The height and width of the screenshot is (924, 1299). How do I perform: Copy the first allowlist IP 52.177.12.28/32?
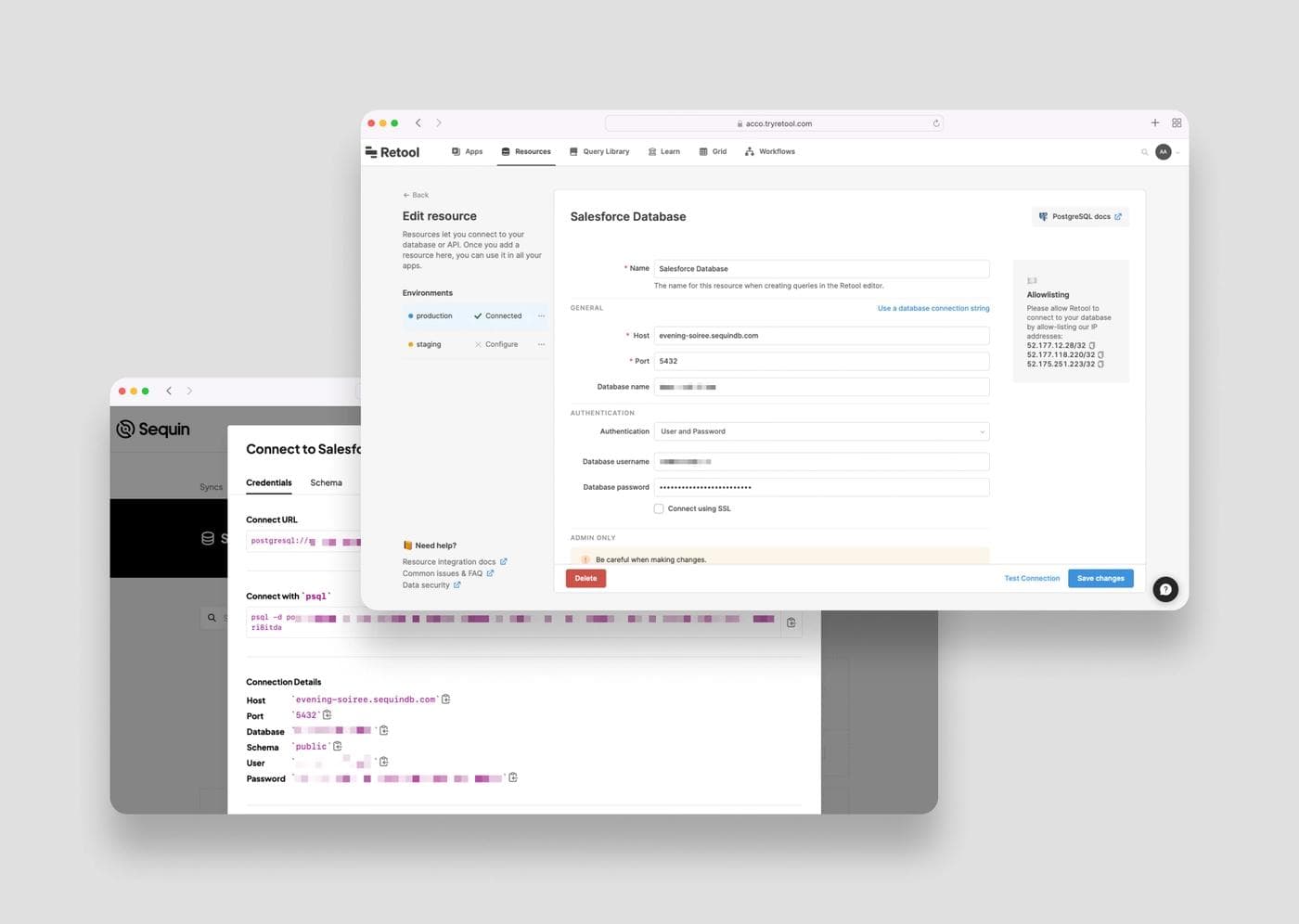1092,346
